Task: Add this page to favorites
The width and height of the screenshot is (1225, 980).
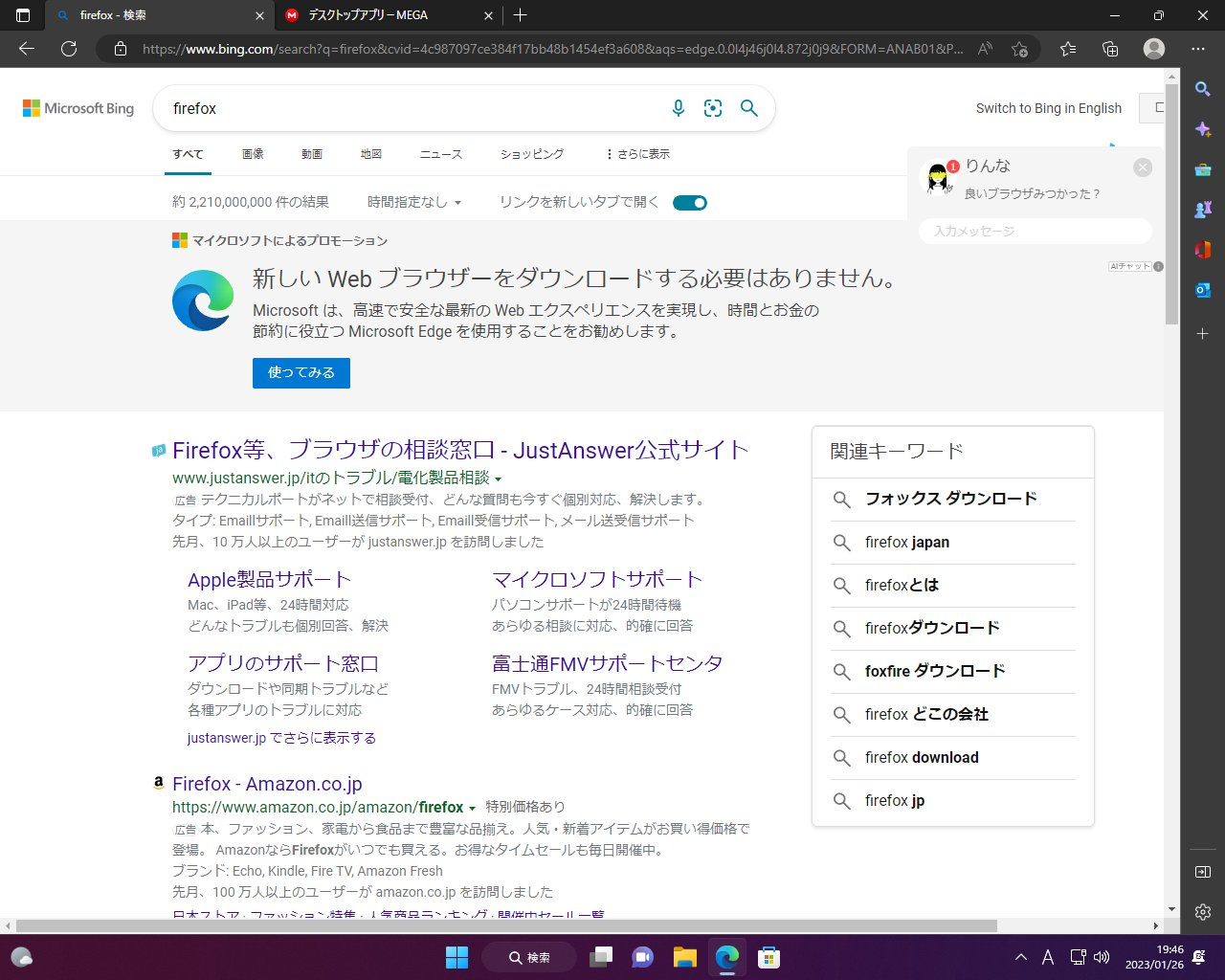Action: pyautogui.click(x=1019, y=49)
